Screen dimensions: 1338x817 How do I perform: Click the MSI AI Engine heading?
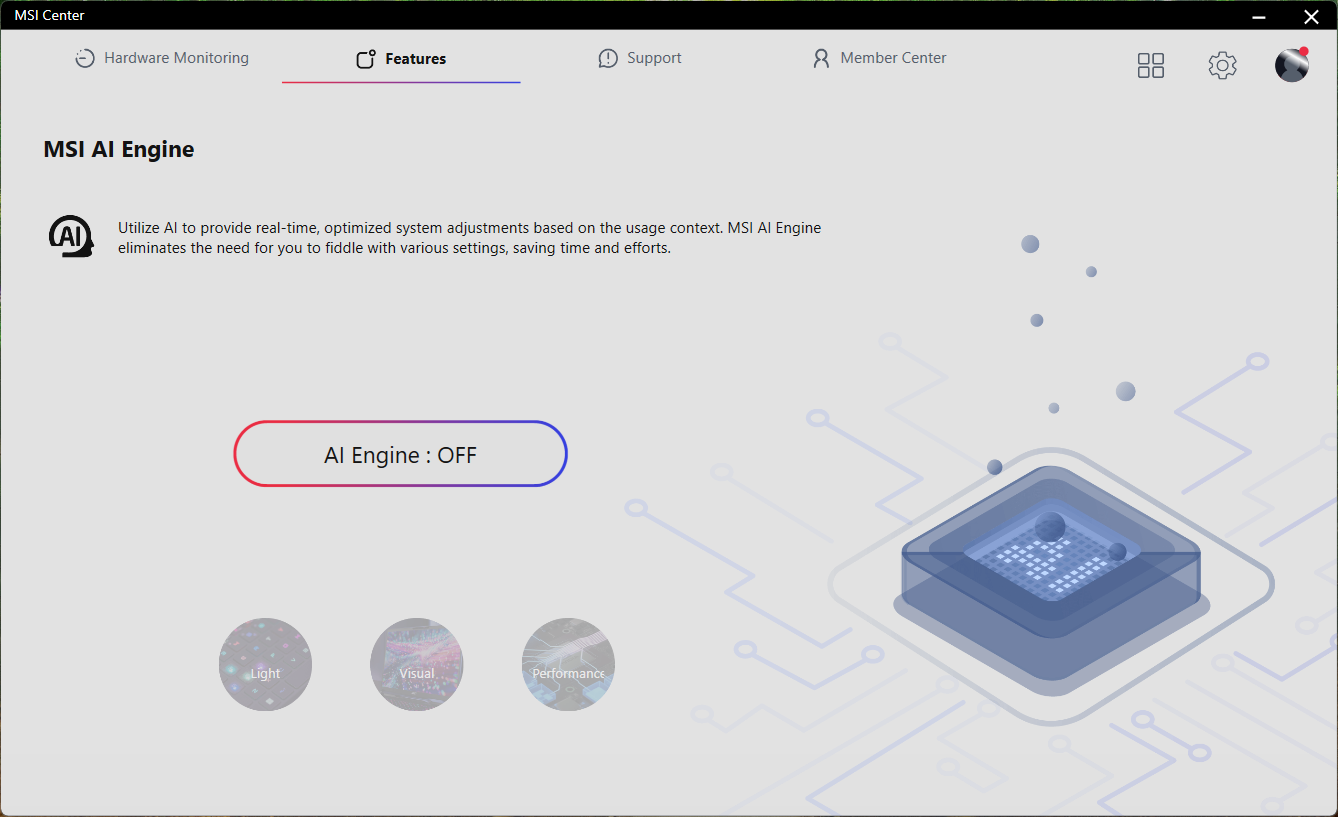click(x=119, y=150)
